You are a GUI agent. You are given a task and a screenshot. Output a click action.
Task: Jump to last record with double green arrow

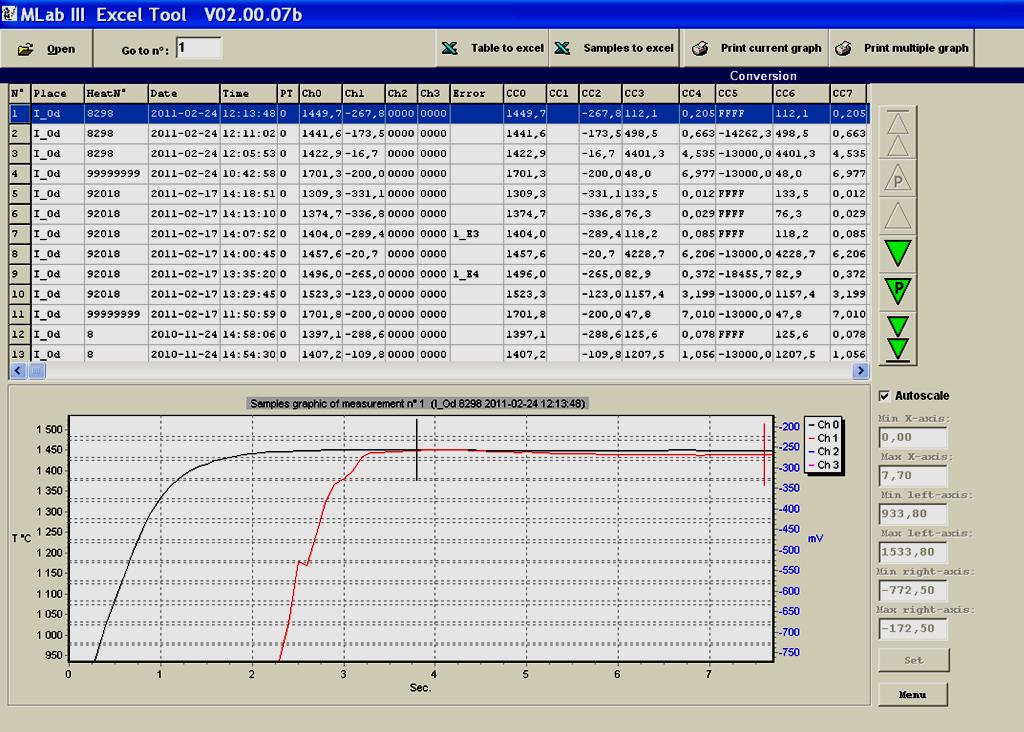coord(898,337)
